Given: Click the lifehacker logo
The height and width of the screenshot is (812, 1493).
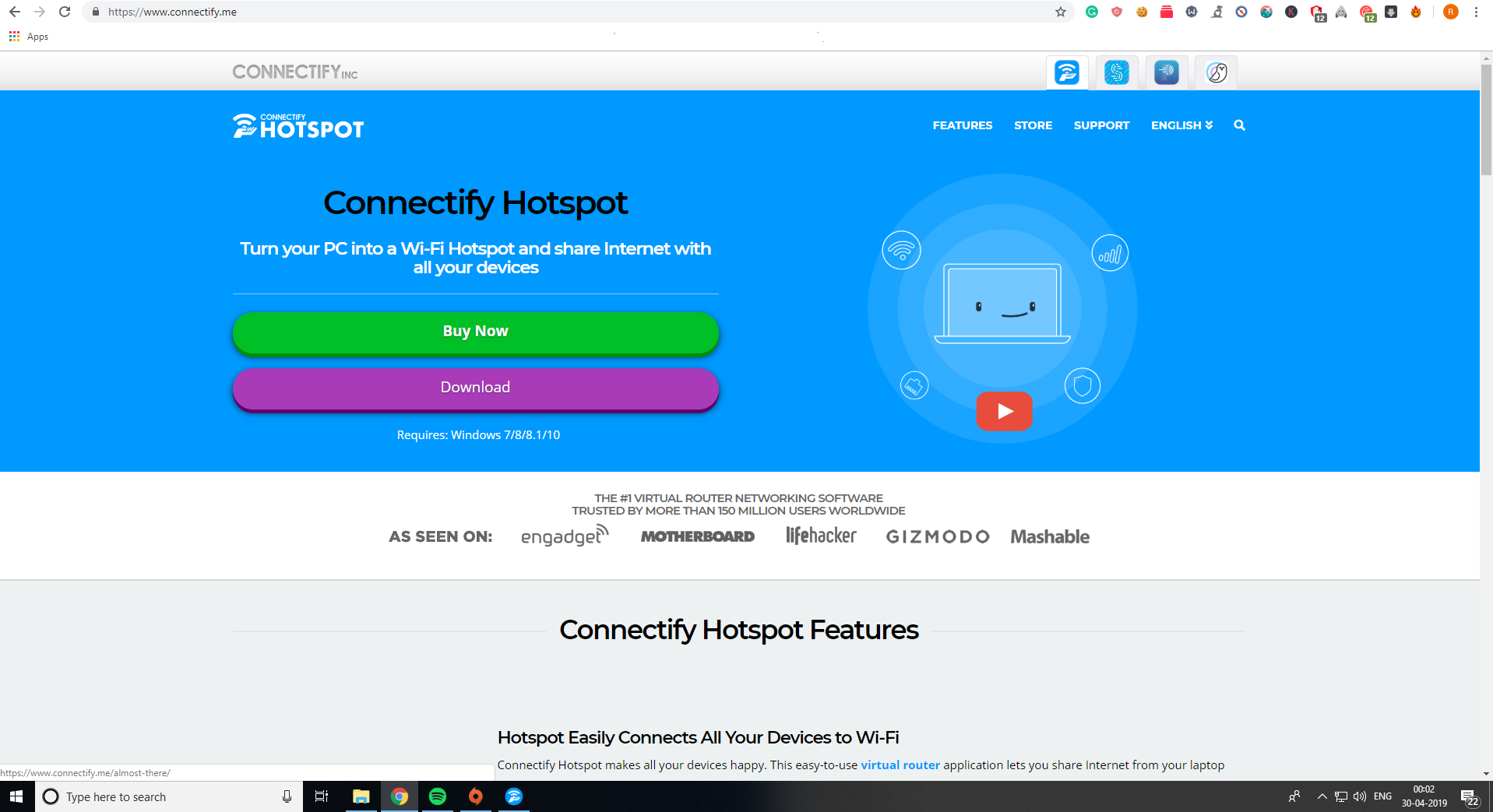Looking at the screenshot, I should click(x=821, y=535).
